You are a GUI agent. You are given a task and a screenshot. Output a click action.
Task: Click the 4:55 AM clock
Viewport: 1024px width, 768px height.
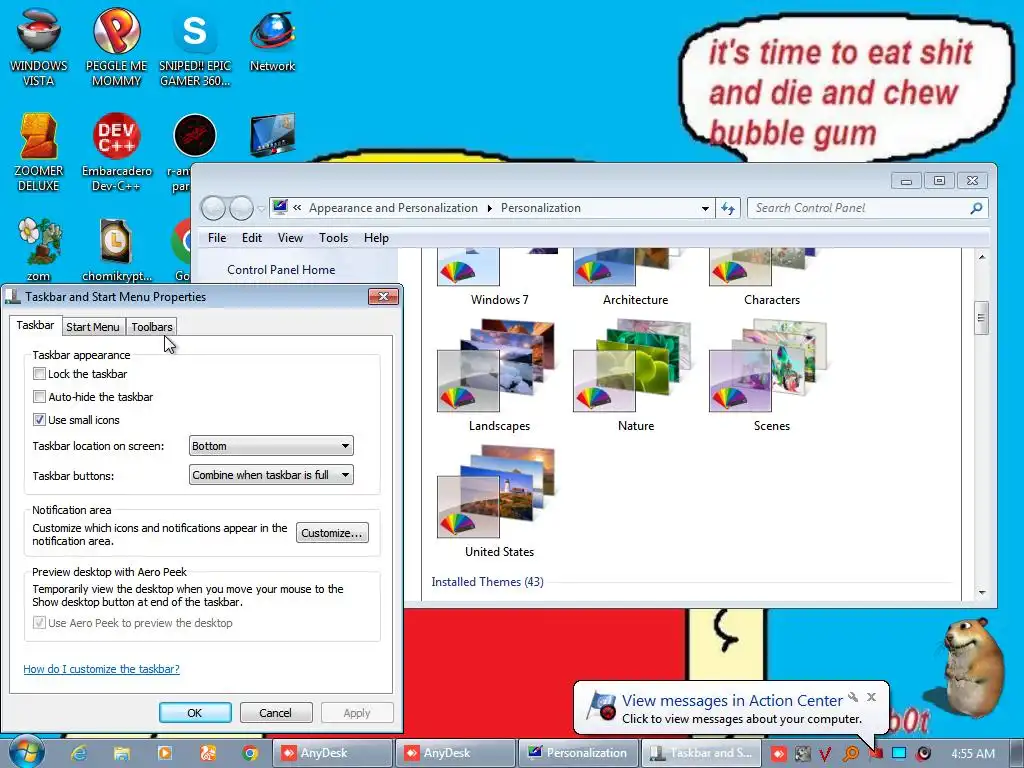click(x=973, y=754)
